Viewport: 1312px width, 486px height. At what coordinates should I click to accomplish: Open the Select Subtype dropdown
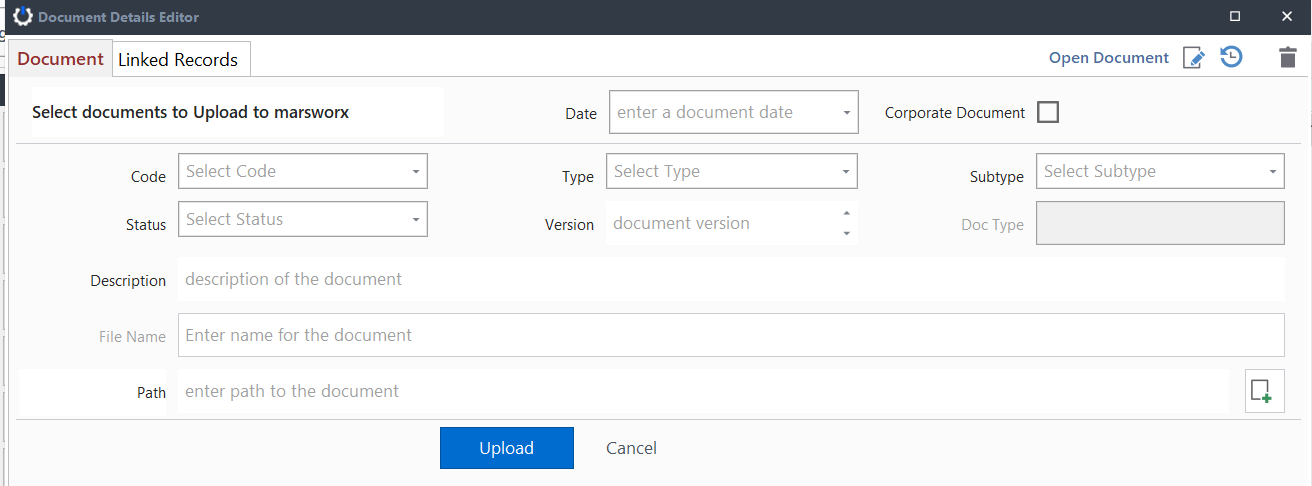(1160, 171)
